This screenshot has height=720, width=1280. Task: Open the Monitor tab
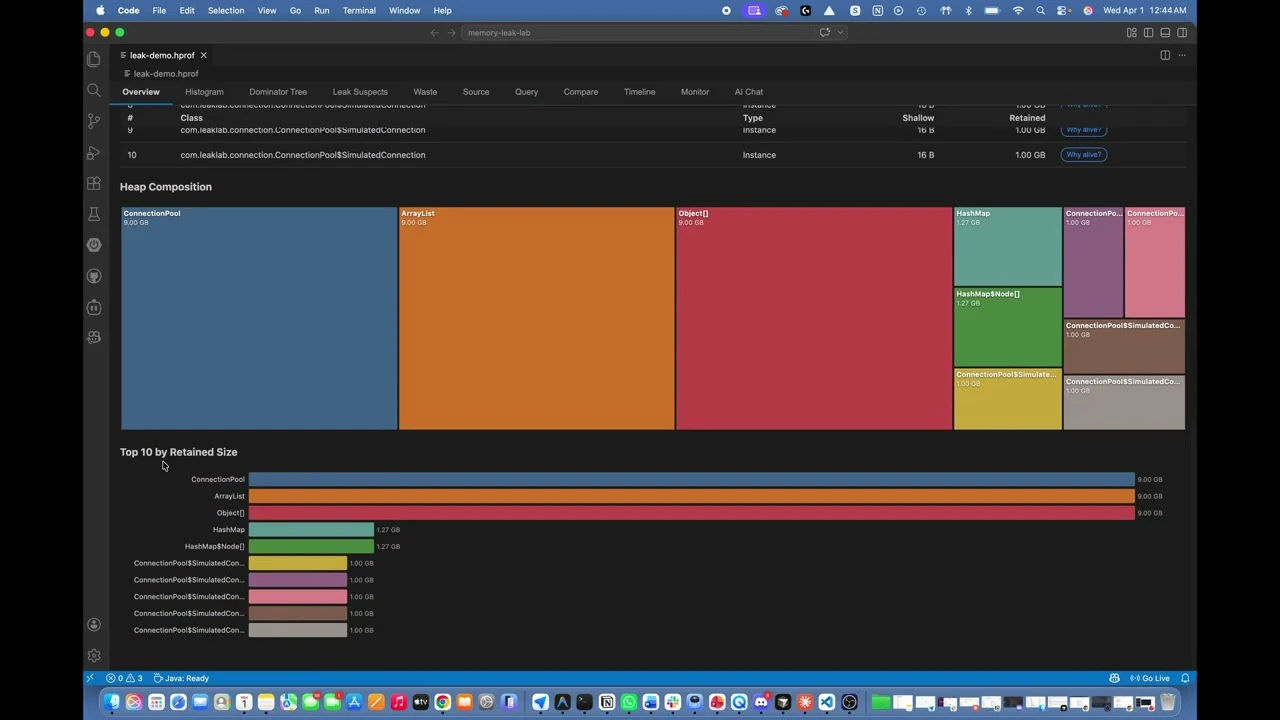click(x=695, y=92)
